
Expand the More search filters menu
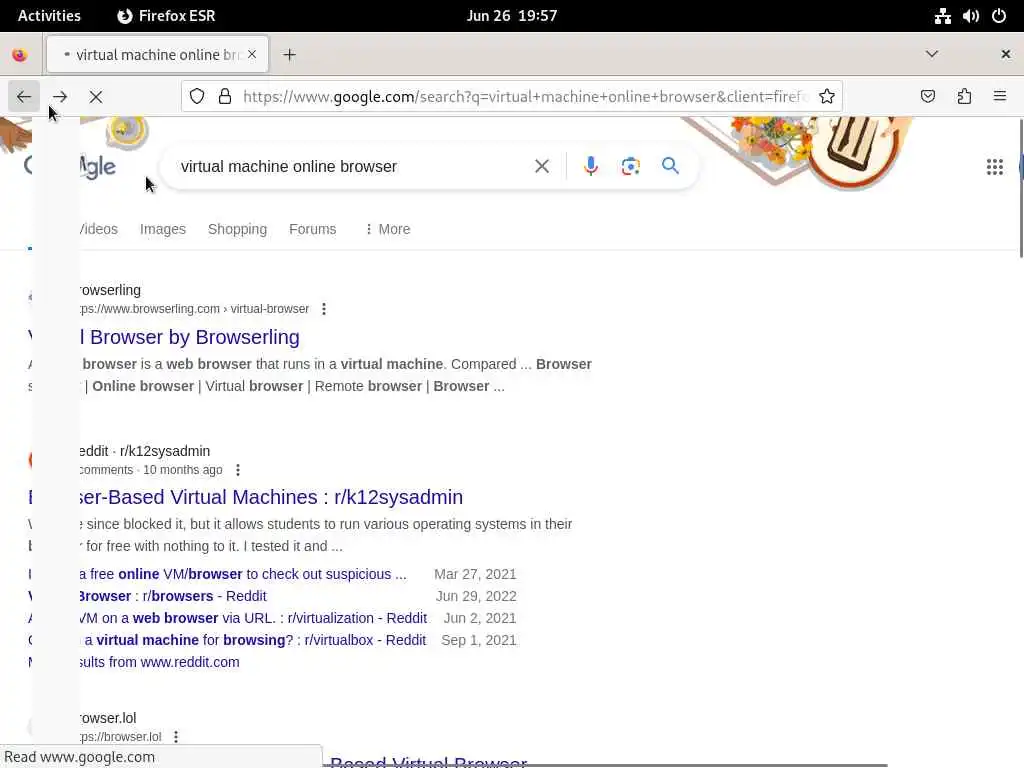[388, 229]
